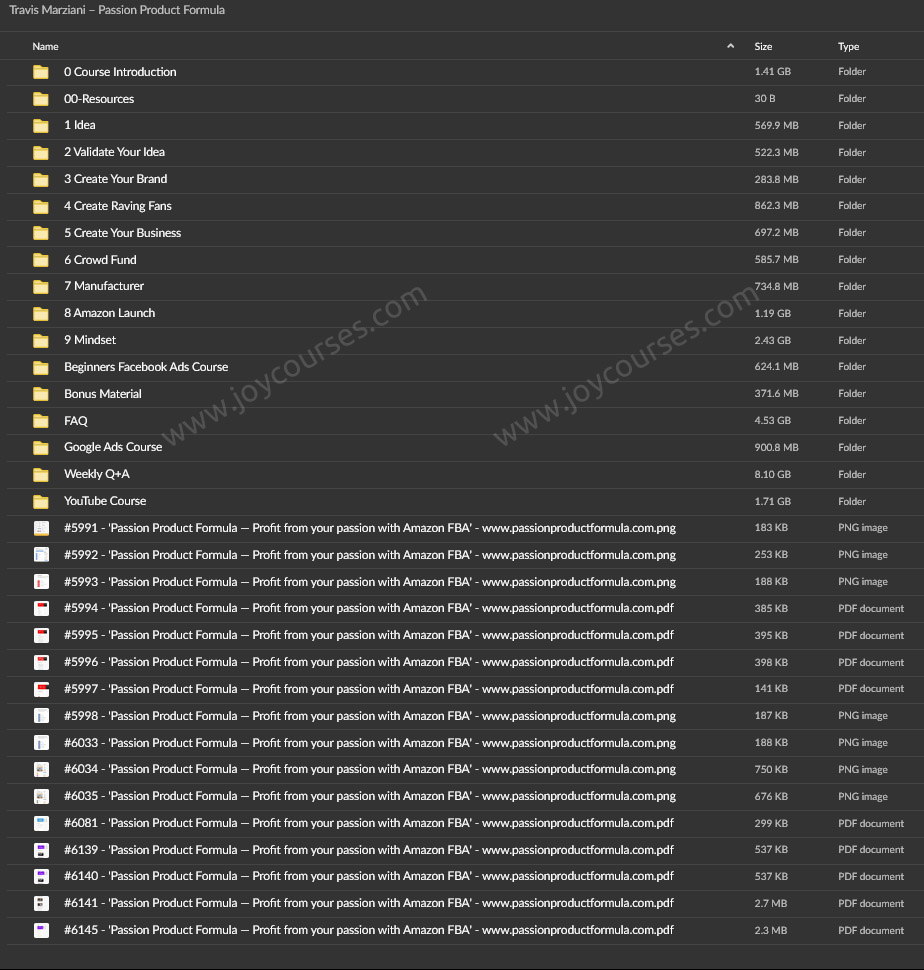Select the 3 Create Your Brand folder icon
This screenshot has width=924, height=970.
[x=41, y=179]
